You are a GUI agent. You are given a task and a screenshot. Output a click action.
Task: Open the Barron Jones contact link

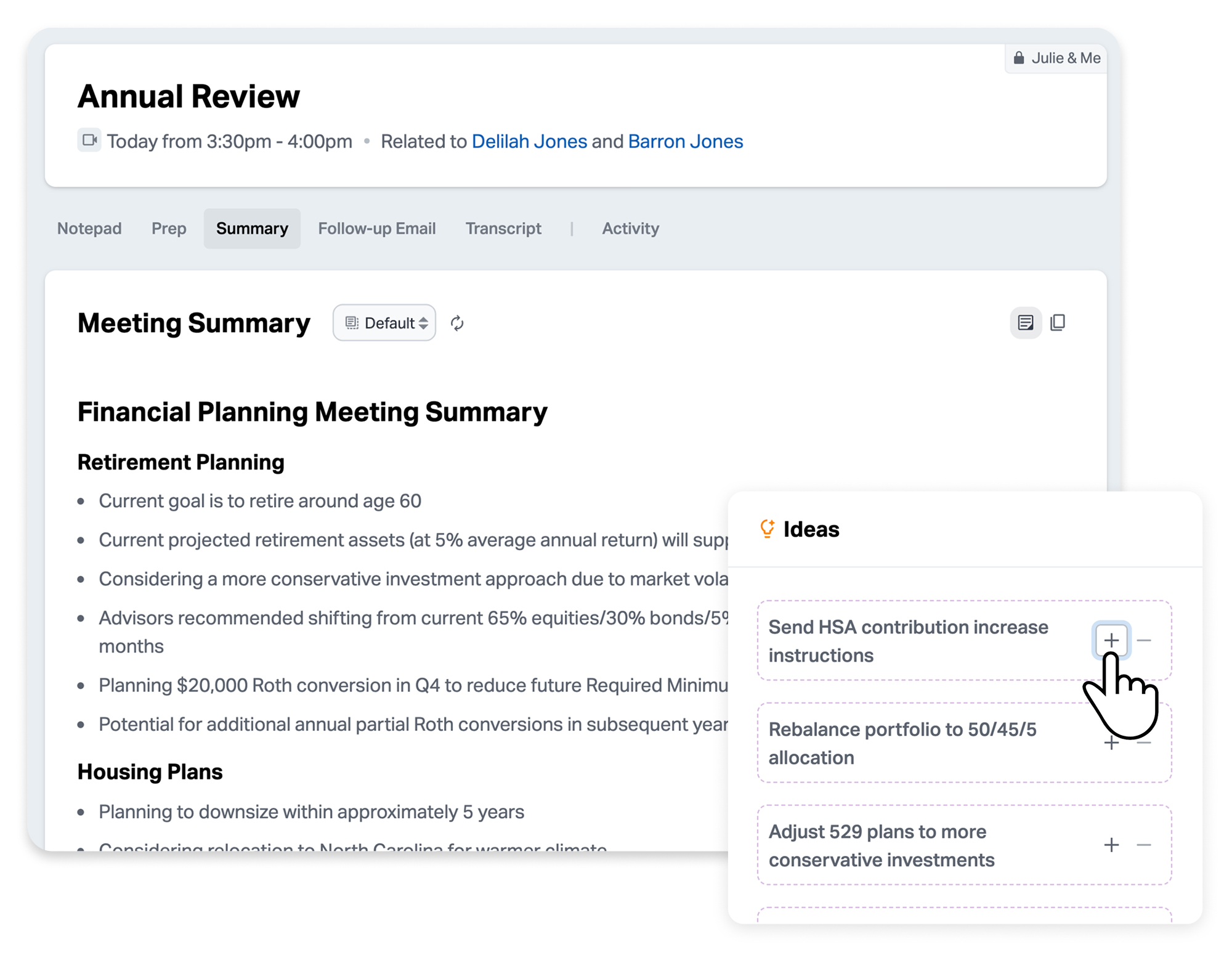685,141
